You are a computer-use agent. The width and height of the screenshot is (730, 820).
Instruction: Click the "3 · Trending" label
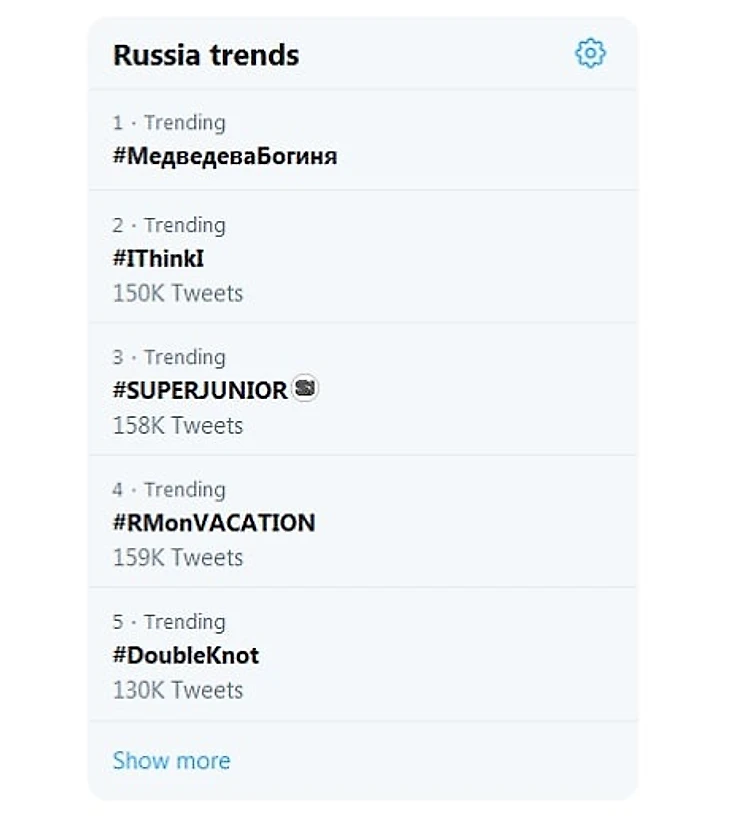(169, 357)
